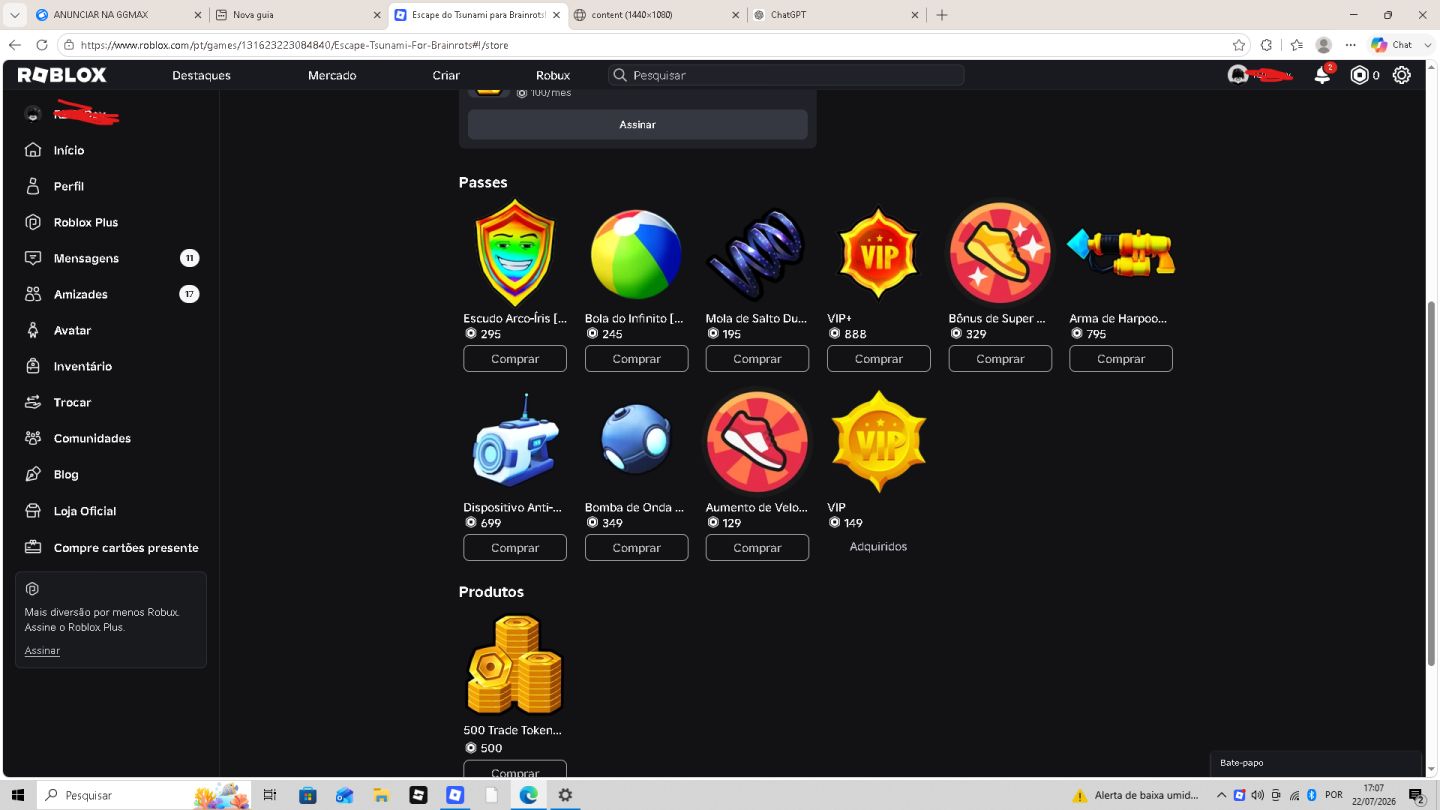Open Avatar from the sidebar icon
Screen dimensions: 1440x810
click(33, 330)
